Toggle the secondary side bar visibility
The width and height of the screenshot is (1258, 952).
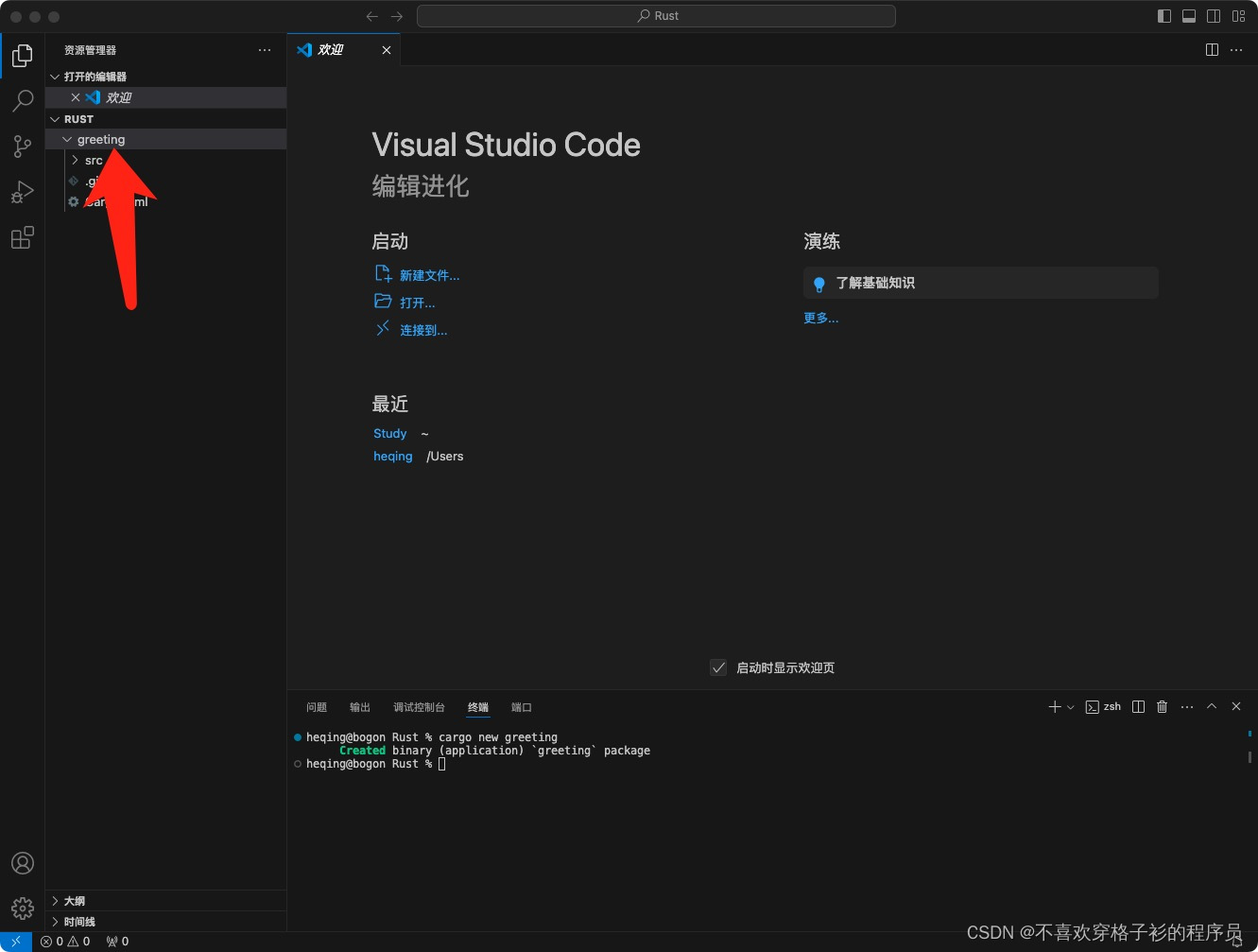pyautogui.click(x=1214, y=16)
